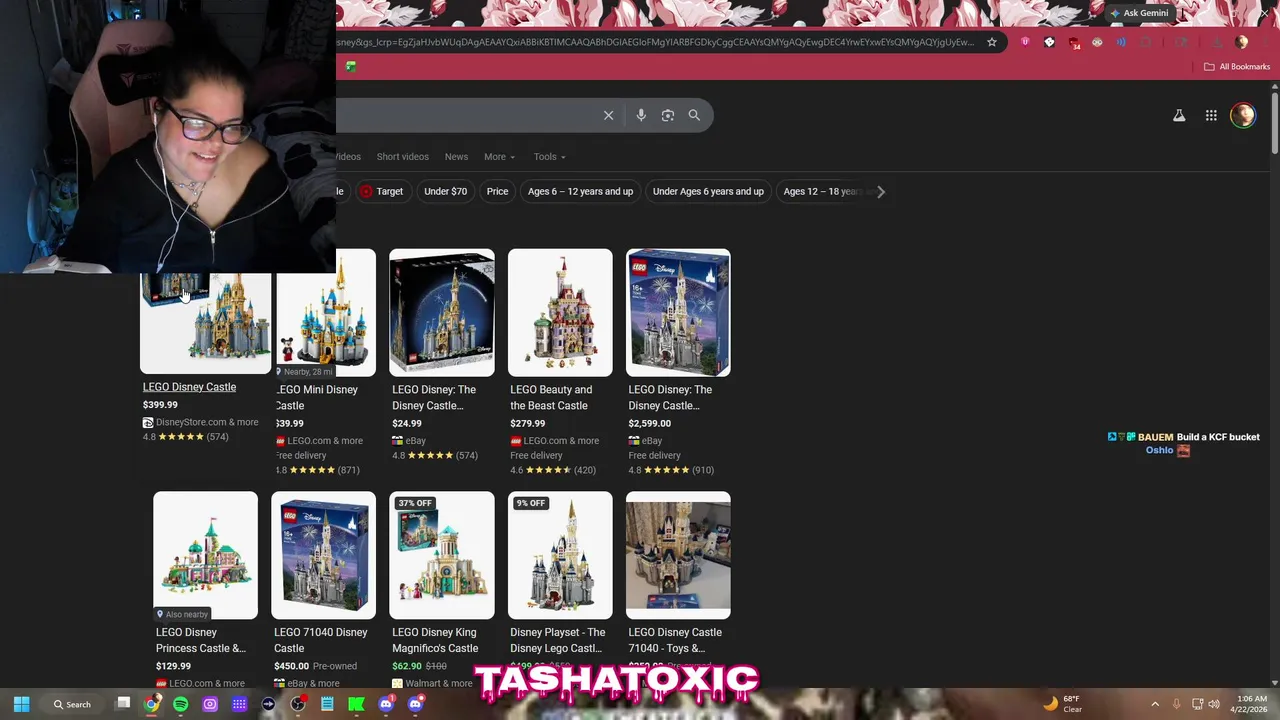
Task: Switch to News results tab
Action: click(x=456, y=156)
